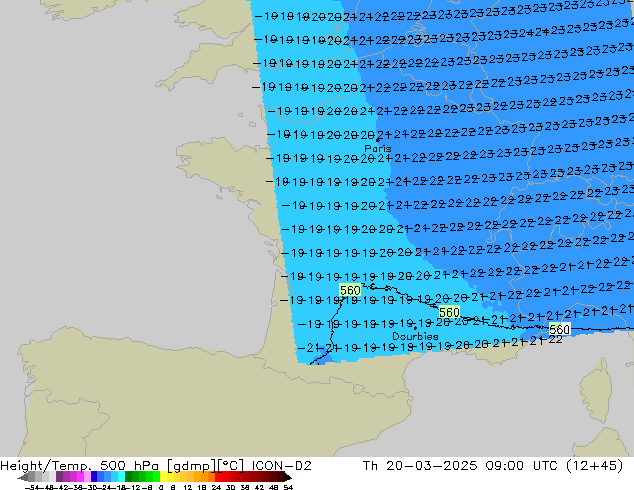Click the 'Height/Temp.' title text
The image size is (634, 490).
coord(46,466)
